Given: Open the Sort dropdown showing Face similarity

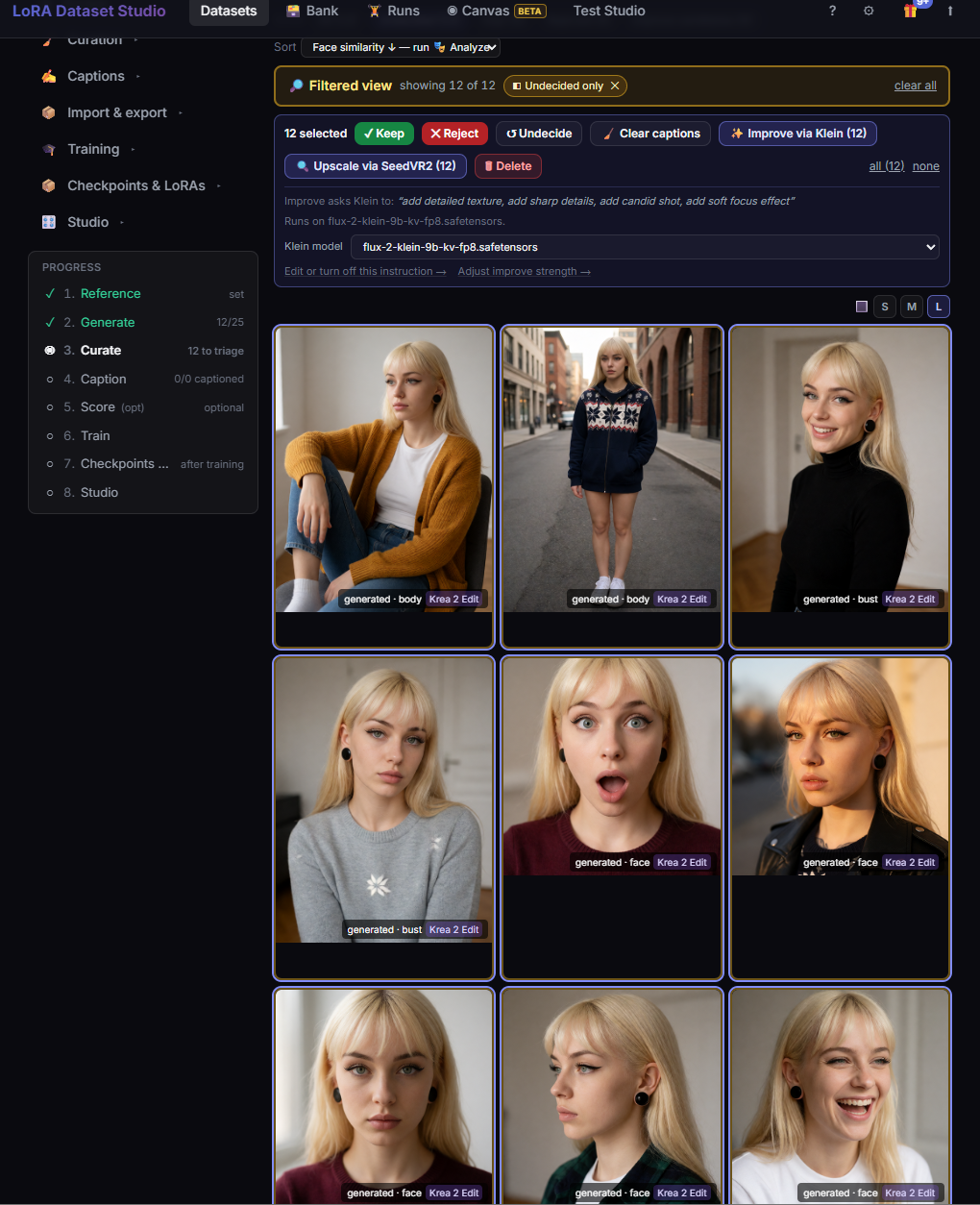Looking at the screenshot, I should coord(401,47).
